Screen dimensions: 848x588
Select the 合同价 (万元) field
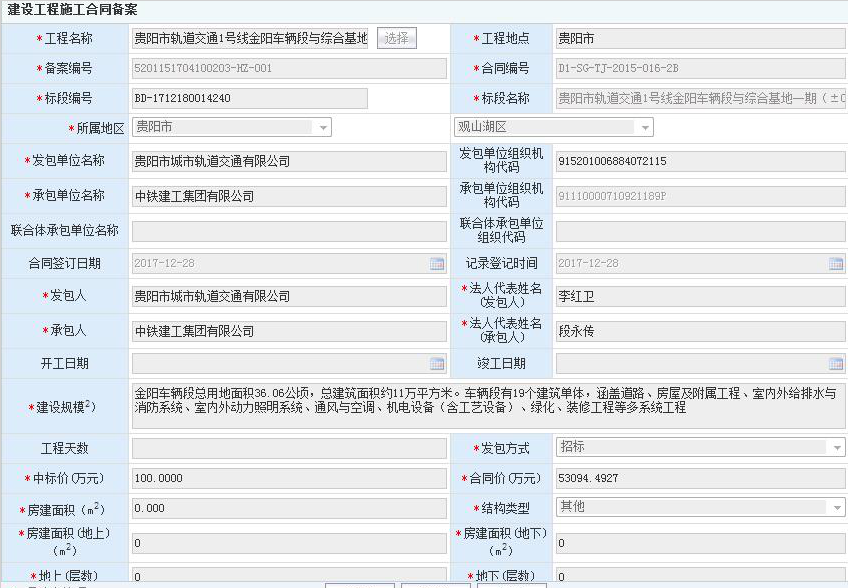coord(700,479)
